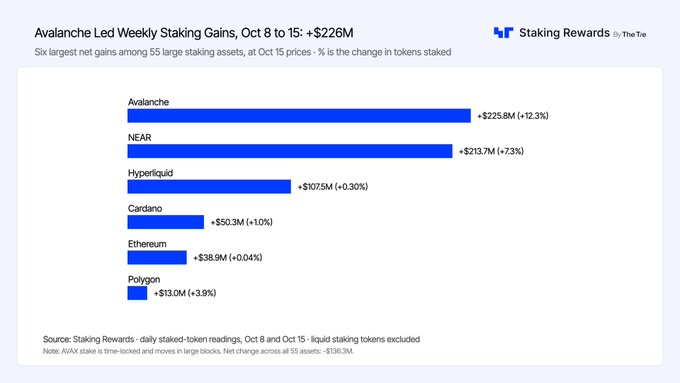Select the Avalanche blue bar
680x383 pixels.
(x=299, y=116)
